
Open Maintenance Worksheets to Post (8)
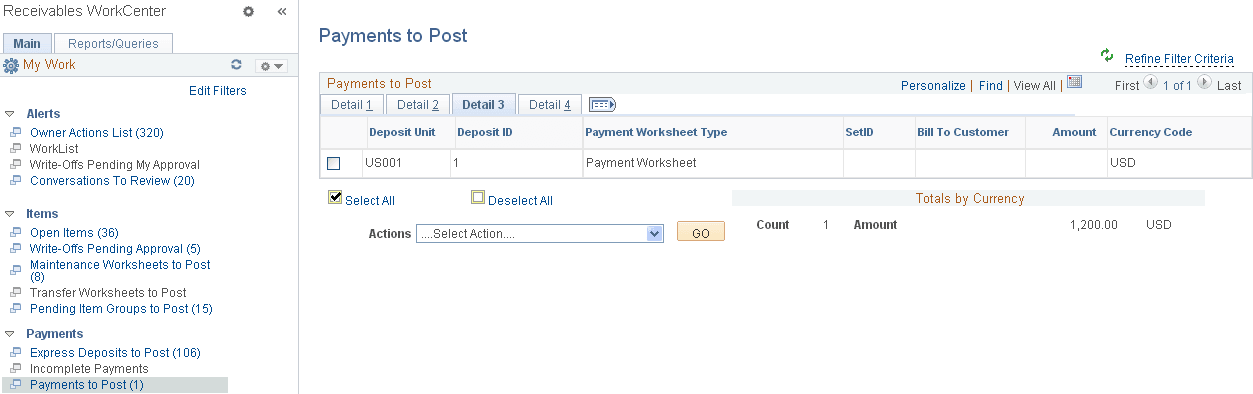pos(120,271)
